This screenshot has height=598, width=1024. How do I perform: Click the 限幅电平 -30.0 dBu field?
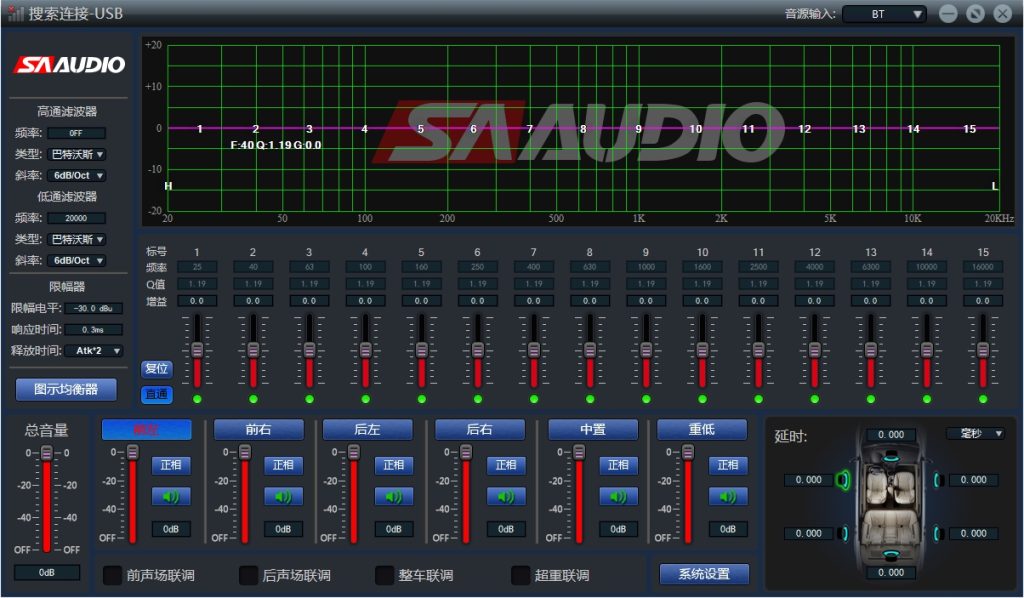93,308
